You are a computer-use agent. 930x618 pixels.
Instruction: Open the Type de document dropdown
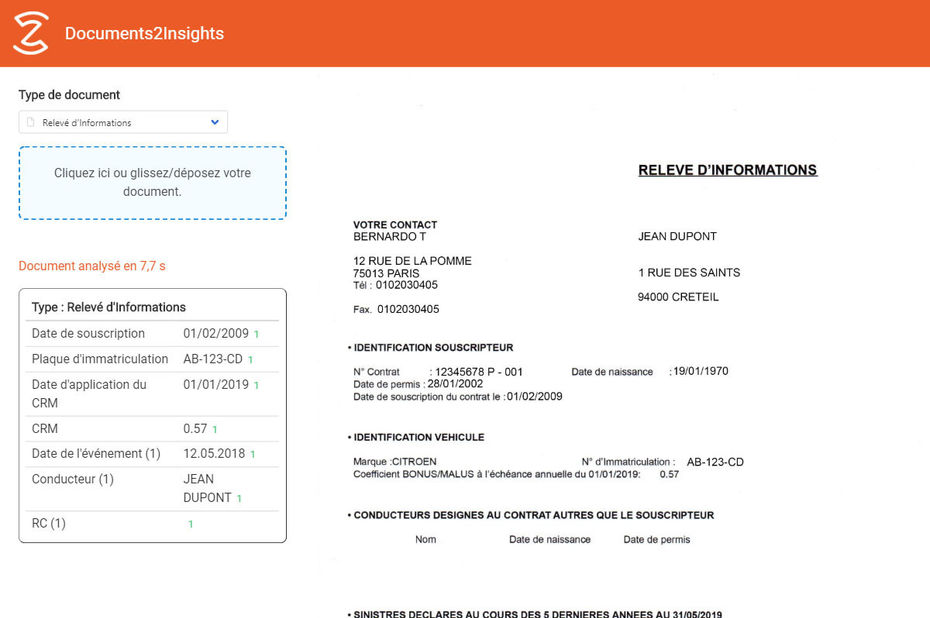coord(123,122)
